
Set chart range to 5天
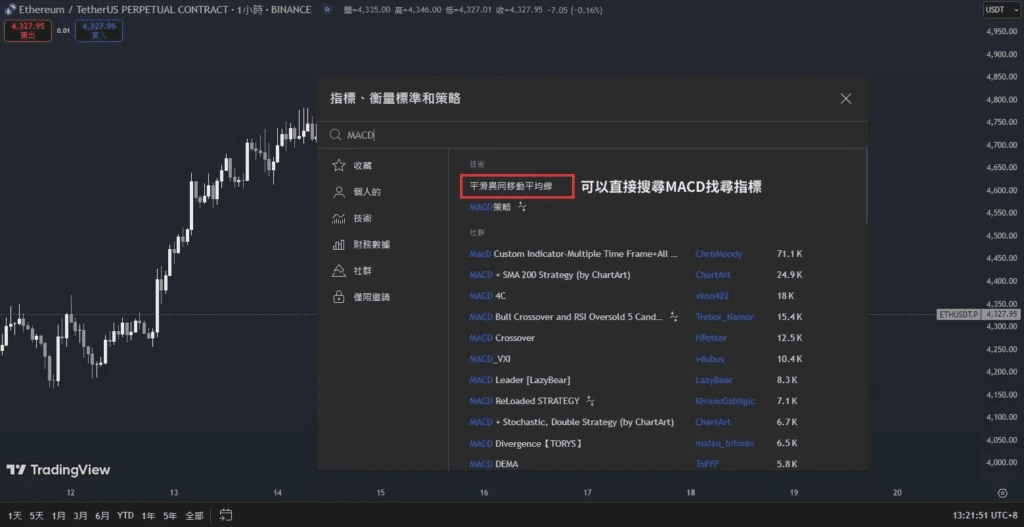pyautogui.click(x=37, y=516)
